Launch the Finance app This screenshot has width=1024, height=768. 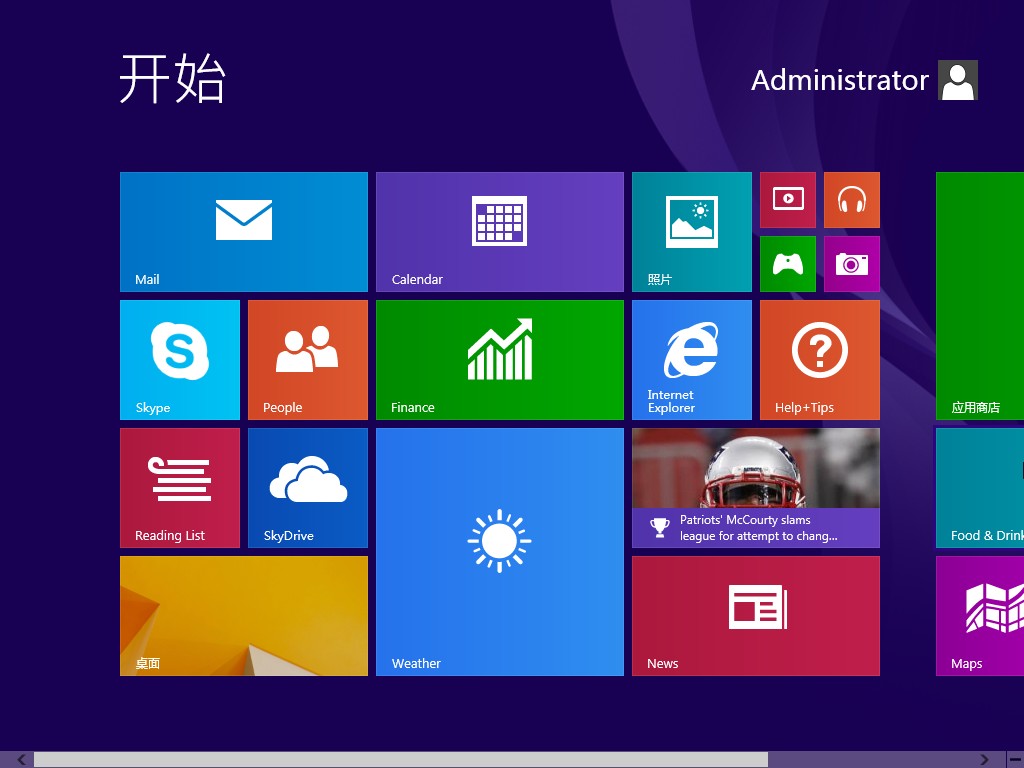tap(499, 359)
